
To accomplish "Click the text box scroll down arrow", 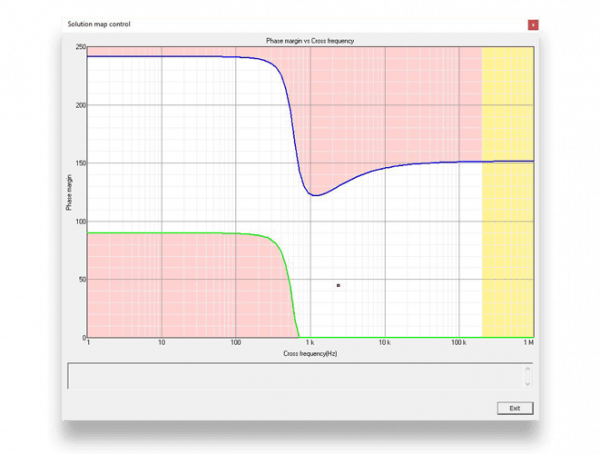I will 528,384.
